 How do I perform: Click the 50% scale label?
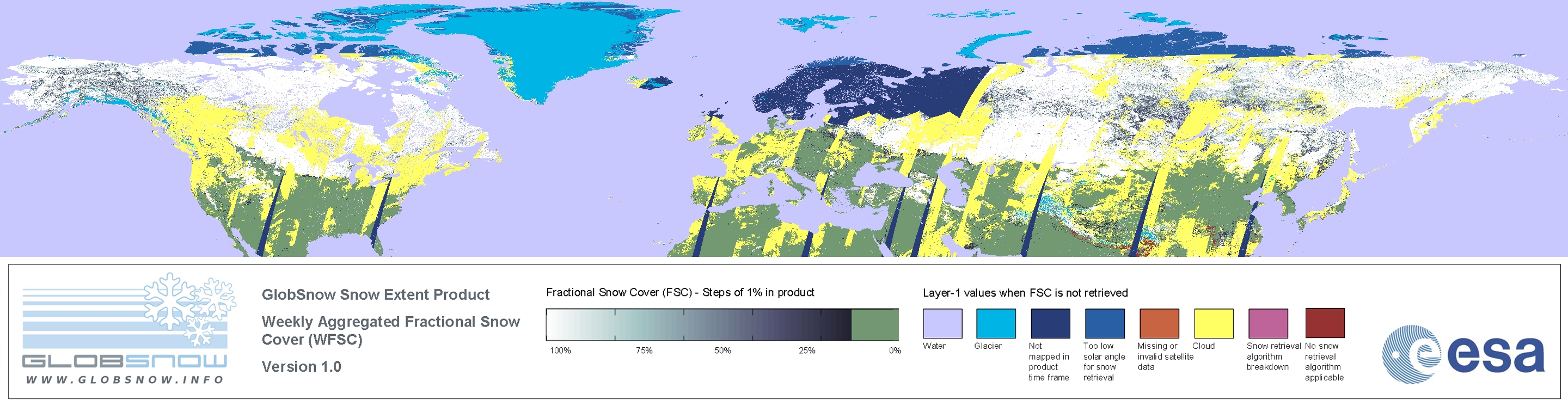click(722, 350)
